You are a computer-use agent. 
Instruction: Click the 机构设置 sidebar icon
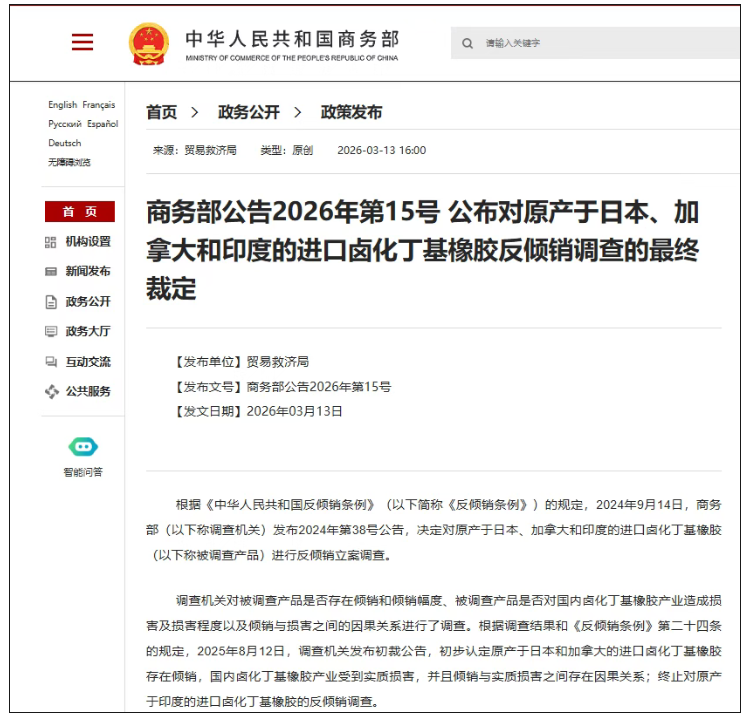51,242
